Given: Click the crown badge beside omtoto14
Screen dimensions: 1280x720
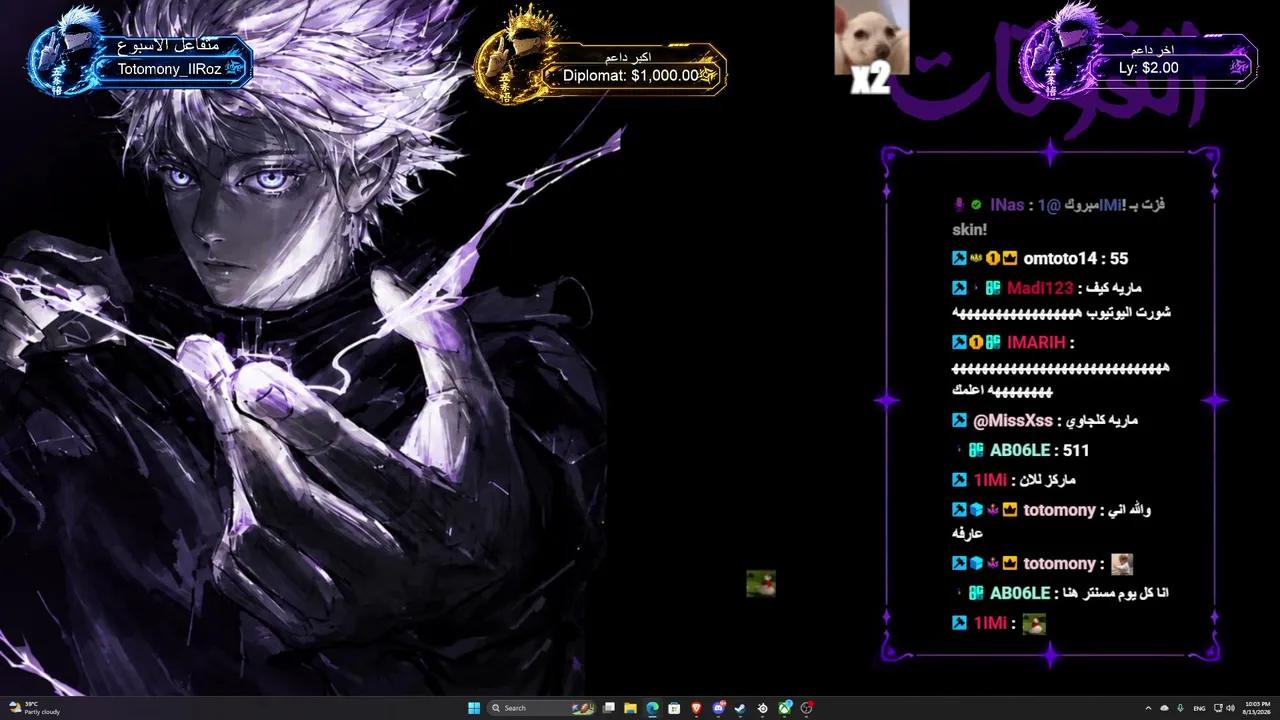Looking at the screenshot, I should point(1011,259).
